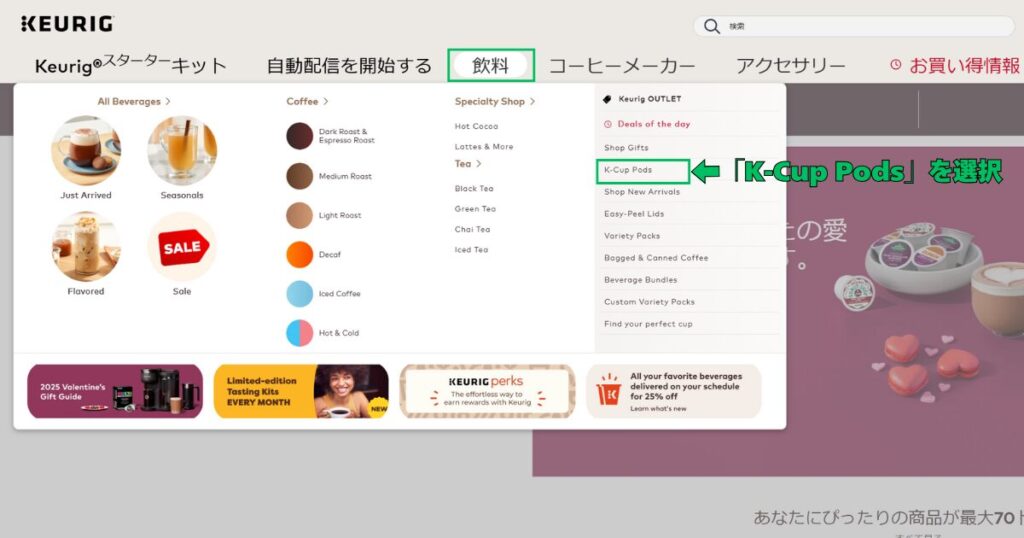1024x538 pixels.
Task: Open the Hot Cocoa link
Action: (x=476, y=126)
